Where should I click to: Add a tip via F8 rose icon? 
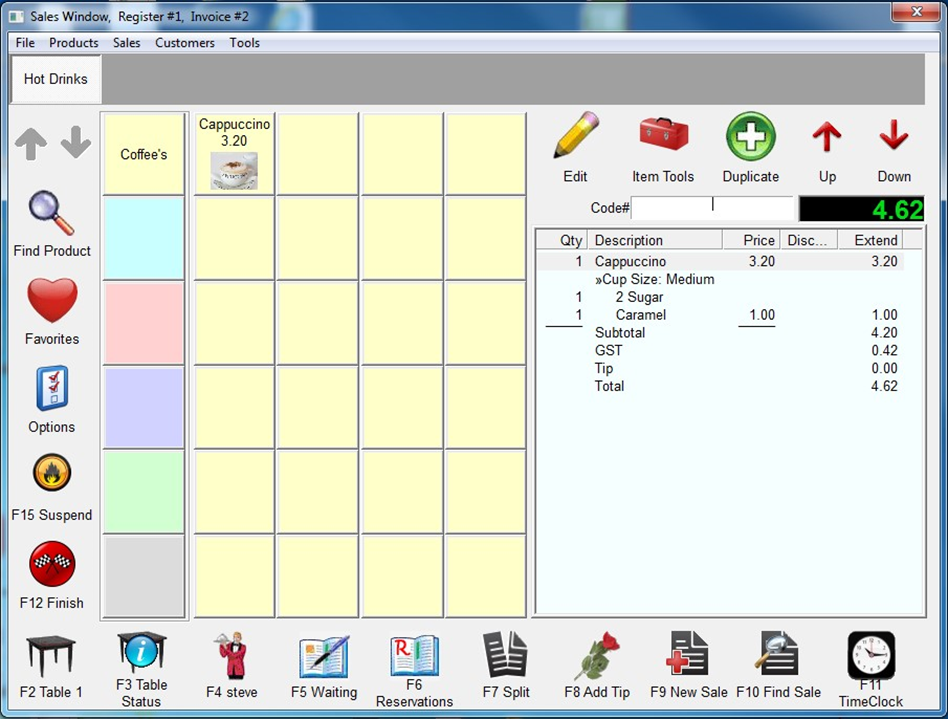coord(597,657)
